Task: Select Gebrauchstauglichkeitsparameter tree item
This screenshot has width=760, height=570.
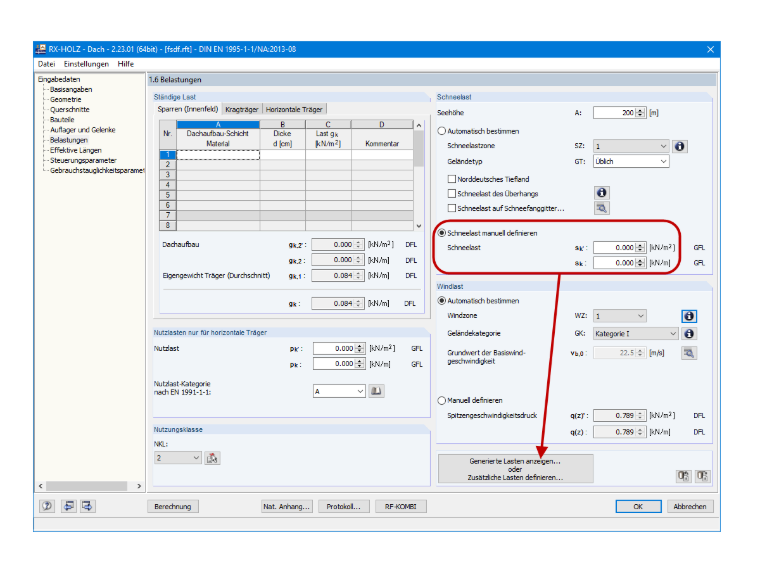Action: 97,171
